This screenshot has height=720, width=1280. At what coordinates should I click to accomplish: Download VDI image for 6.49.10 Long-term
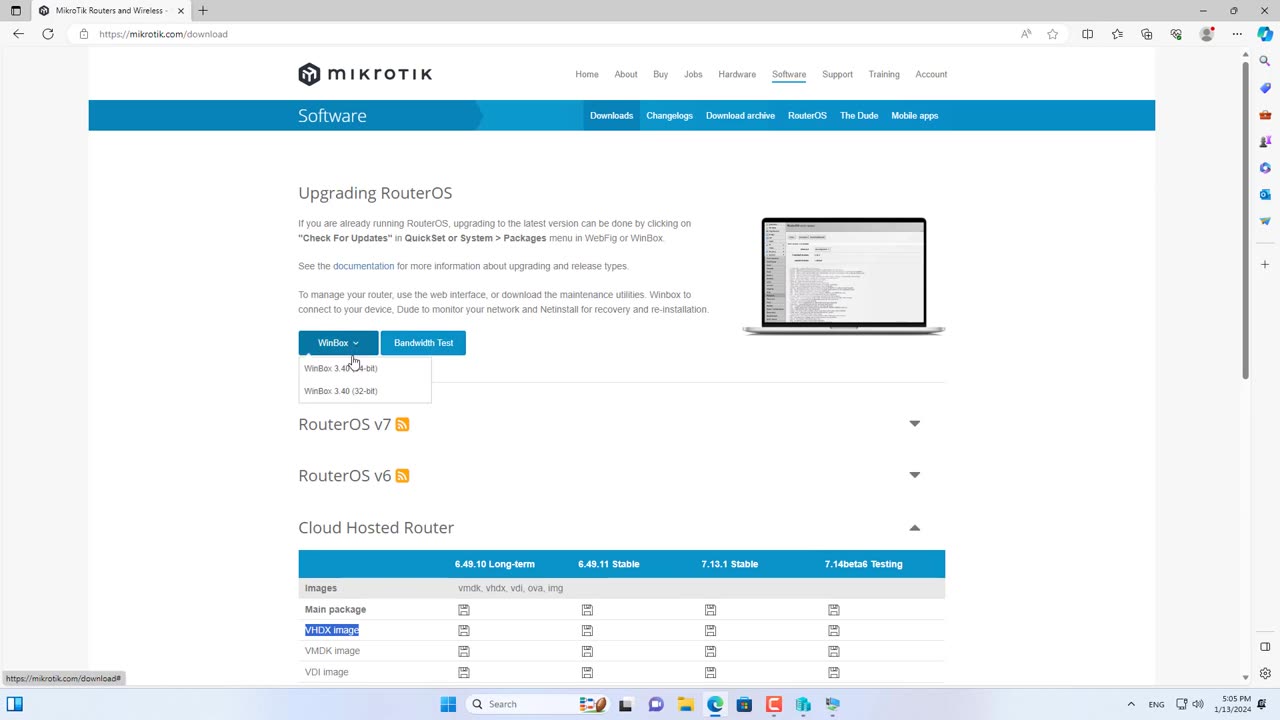(x=463, y=672)
